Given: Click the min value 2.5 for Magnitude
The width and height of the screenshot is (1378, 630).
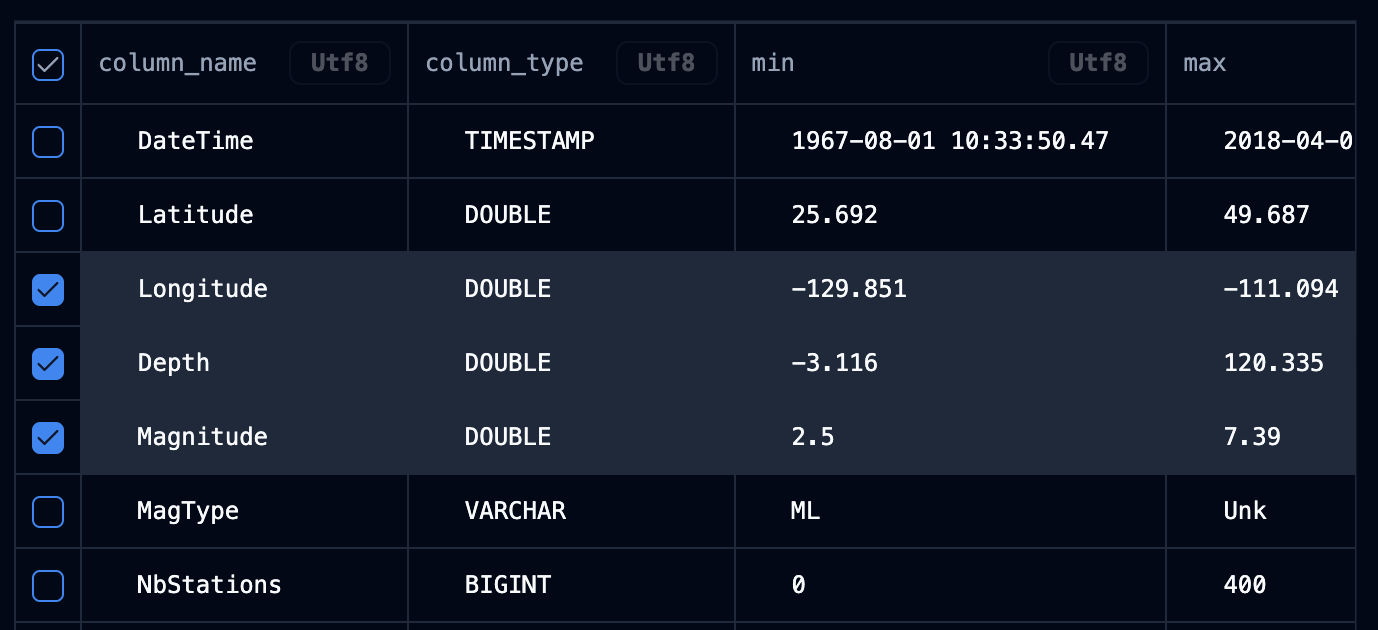Looking at the screenshot, I should (x=812, y=437).
